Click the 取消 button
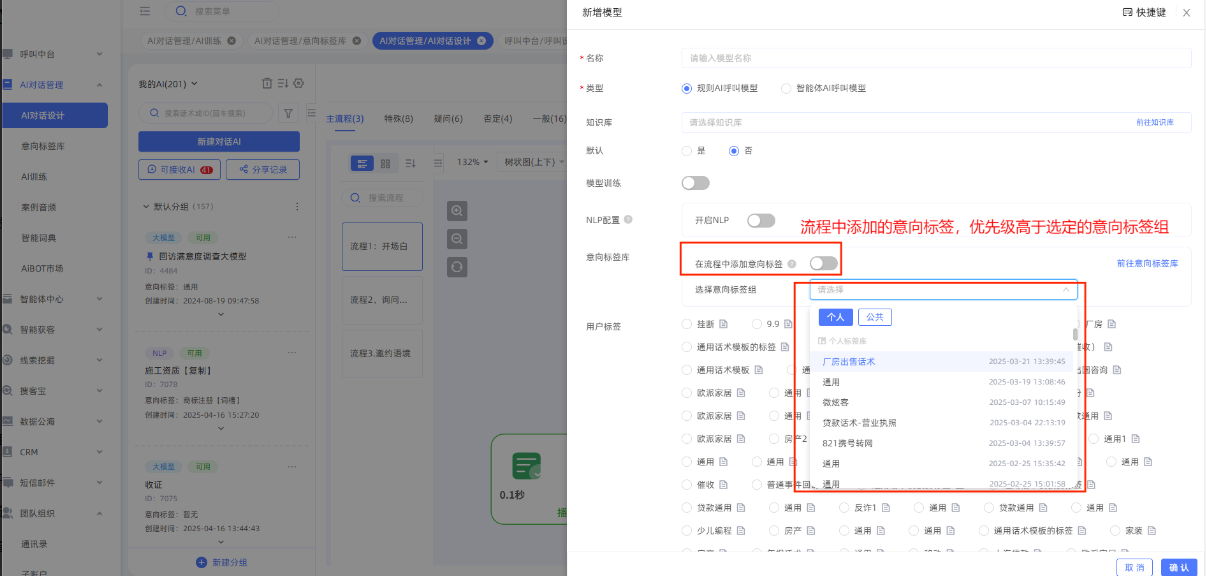 tap(1134, 567)
